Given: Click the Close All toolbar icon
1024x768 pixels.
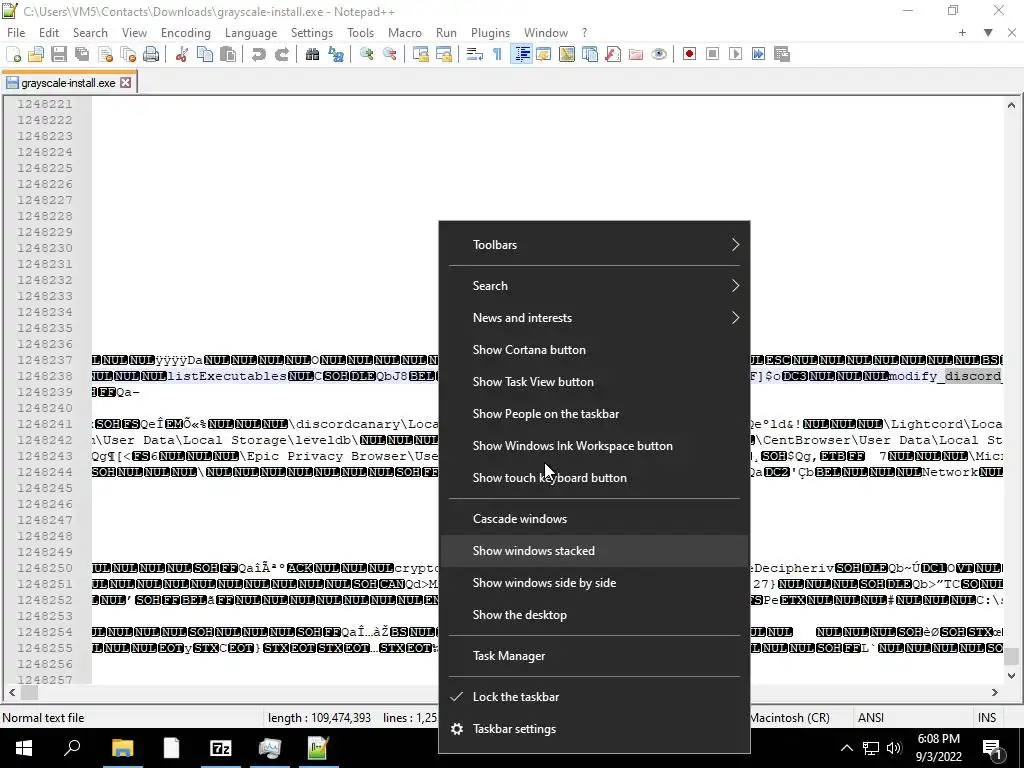Looking at the screenshot, I should [128, 54].
